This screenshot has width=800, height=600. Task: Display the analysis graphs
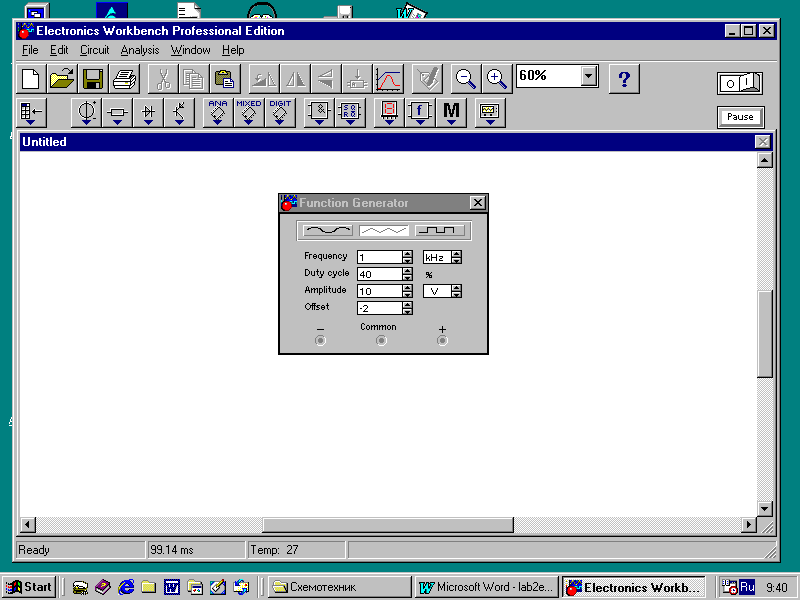pyautogui.click(x=389, y=79)
